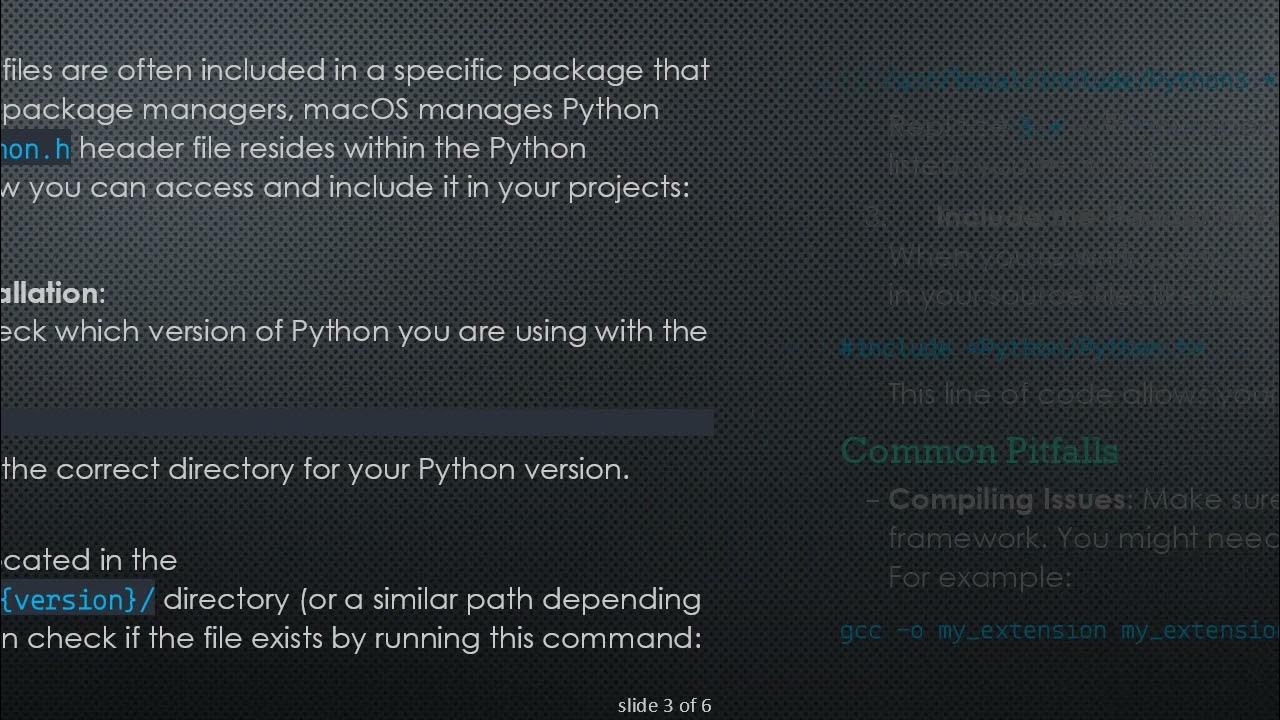Click the 'files are often included' line

click(356, 70)
